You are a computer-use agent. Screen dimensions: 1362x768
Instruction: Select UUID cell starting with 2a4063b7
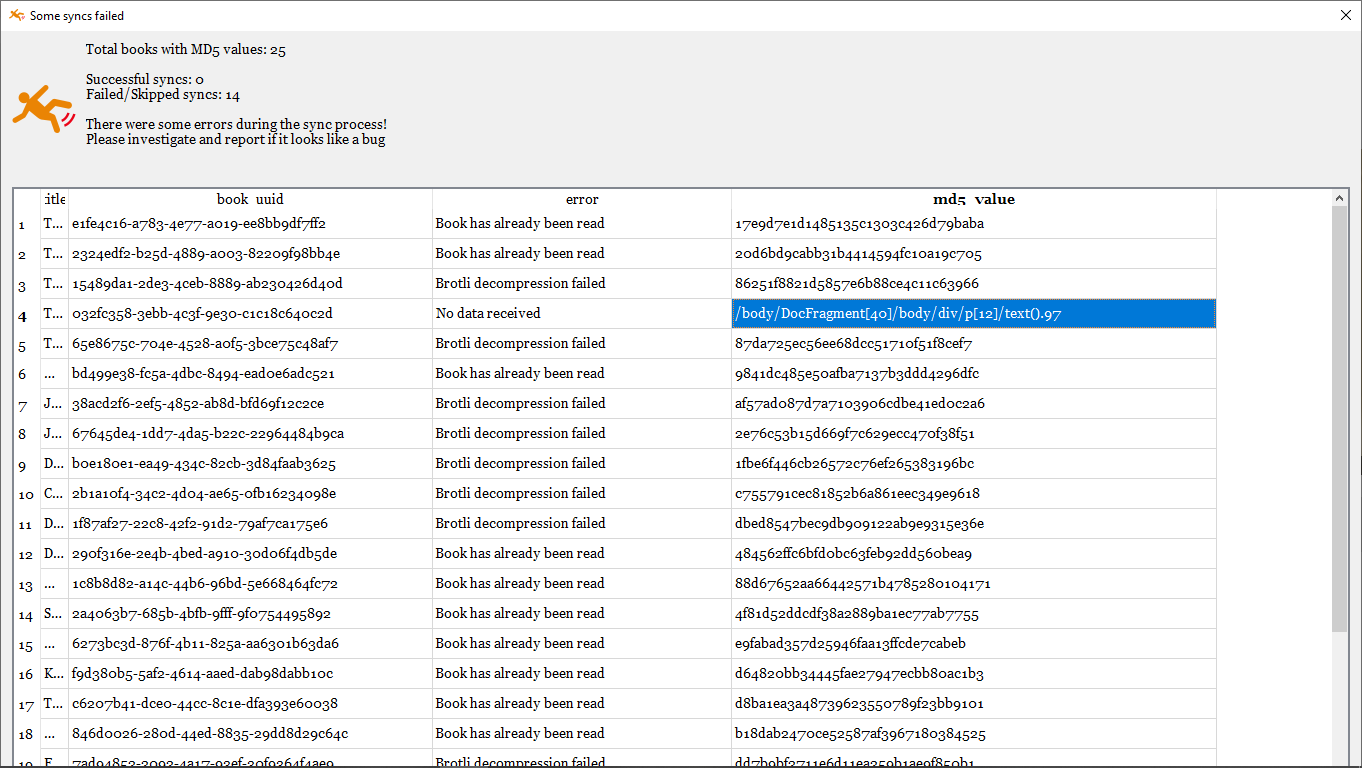[250, 614]
